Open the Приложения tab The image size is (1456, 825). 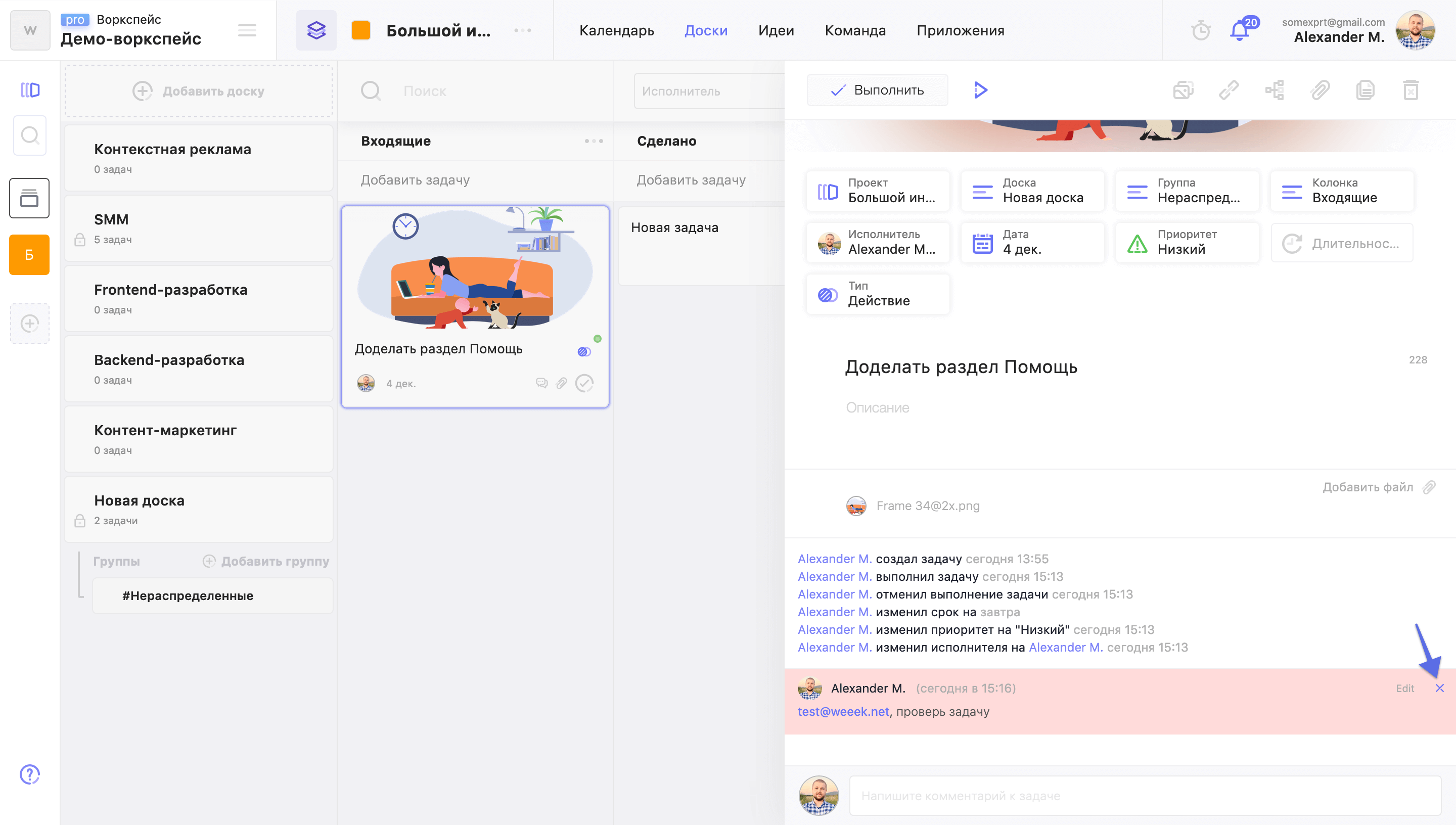point(960,31)
